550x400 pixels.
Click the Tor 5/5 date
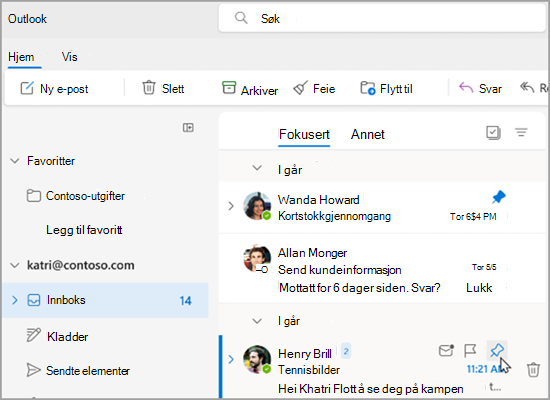(x=484, y=267)
